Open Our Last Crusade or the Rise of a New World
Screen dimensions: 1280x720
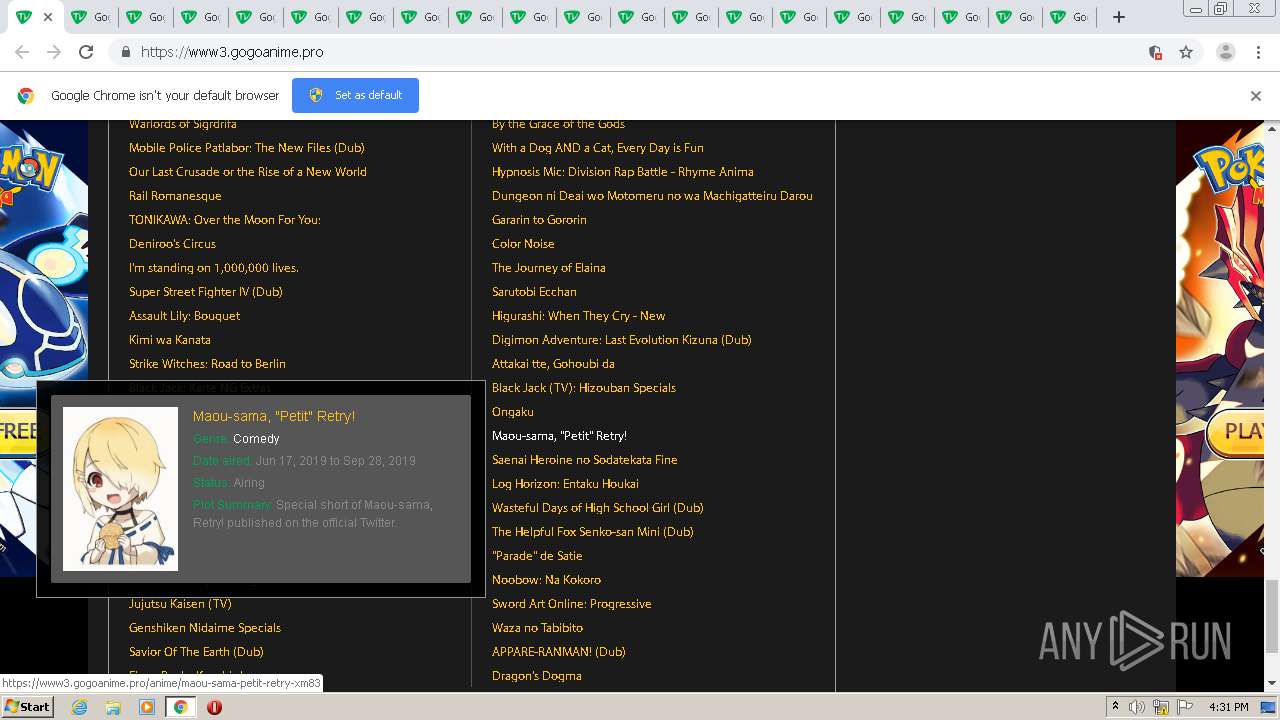pyautogui.click(x=248, y=172)
